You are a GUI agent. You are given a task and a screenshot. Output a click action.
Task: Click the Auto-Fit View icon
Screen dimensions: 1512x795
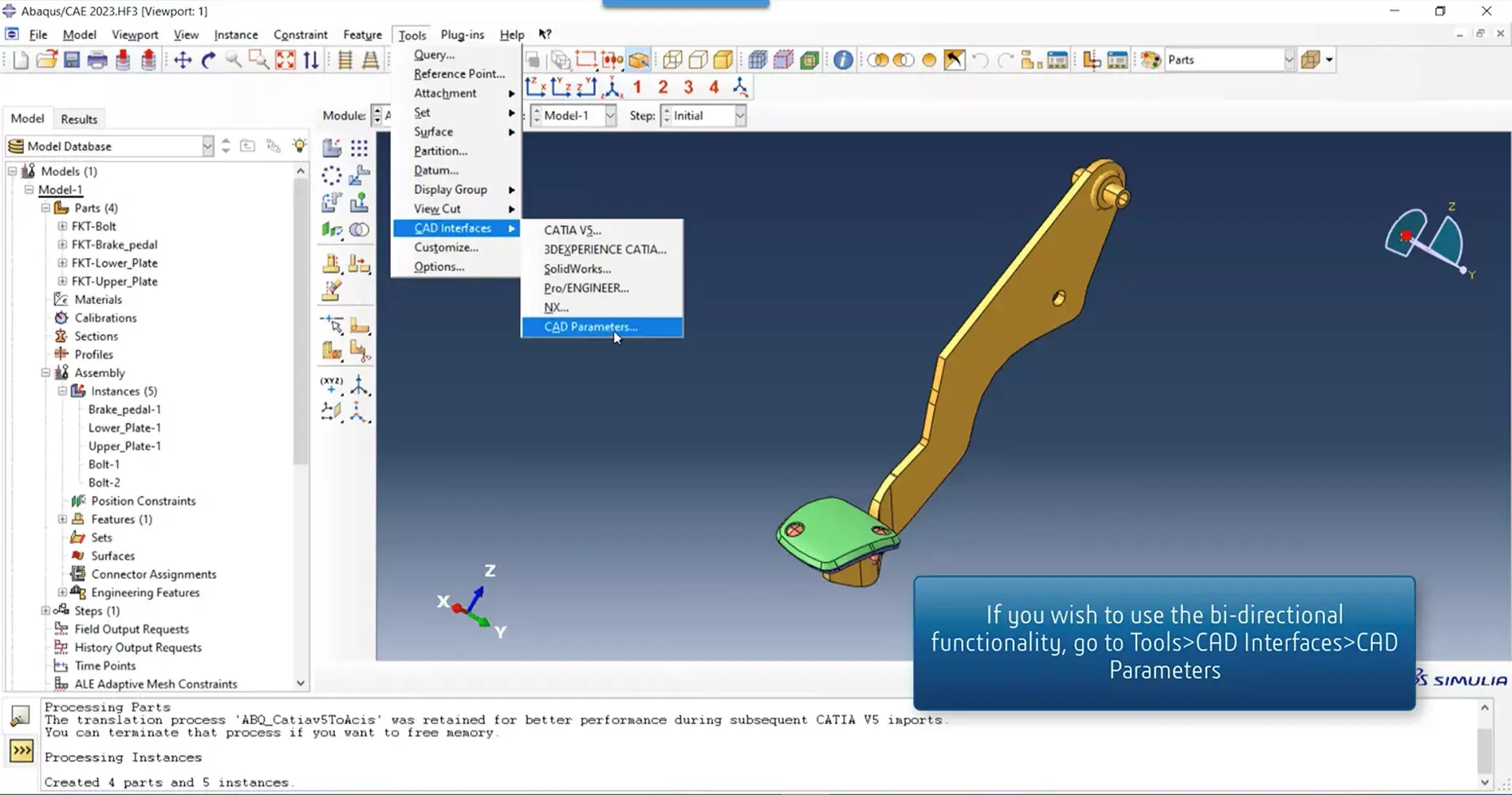285,60
